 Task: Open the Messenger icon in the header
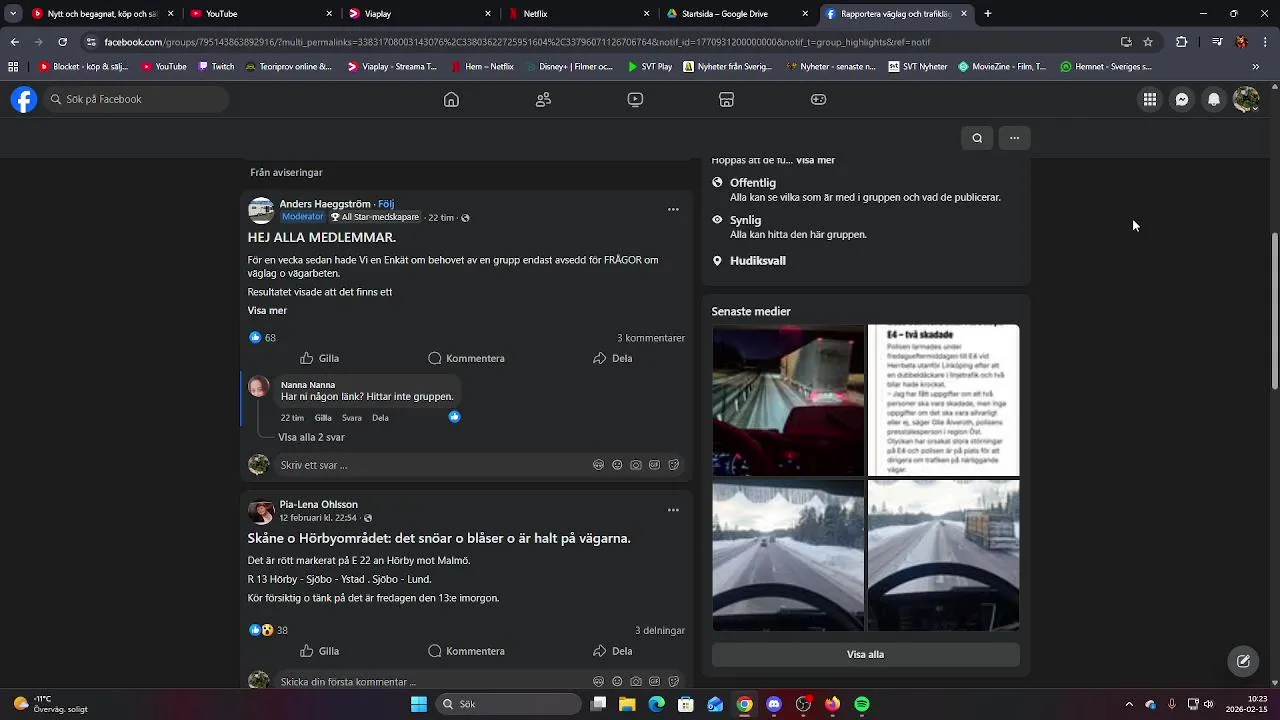[1182, 99]
